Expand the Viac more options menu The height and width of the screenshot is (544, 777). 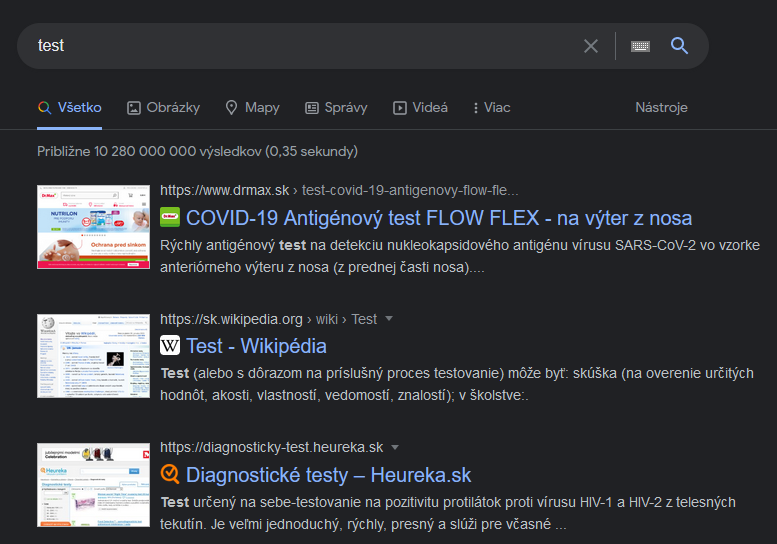[x=491, y=108]
